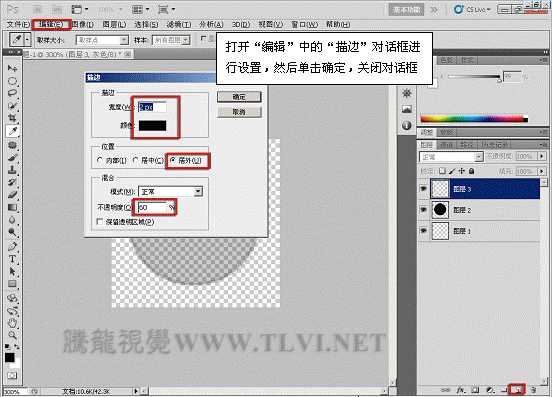Screen dimensions: 552x397
Task: Select the Brush tool
Action: 12,157
